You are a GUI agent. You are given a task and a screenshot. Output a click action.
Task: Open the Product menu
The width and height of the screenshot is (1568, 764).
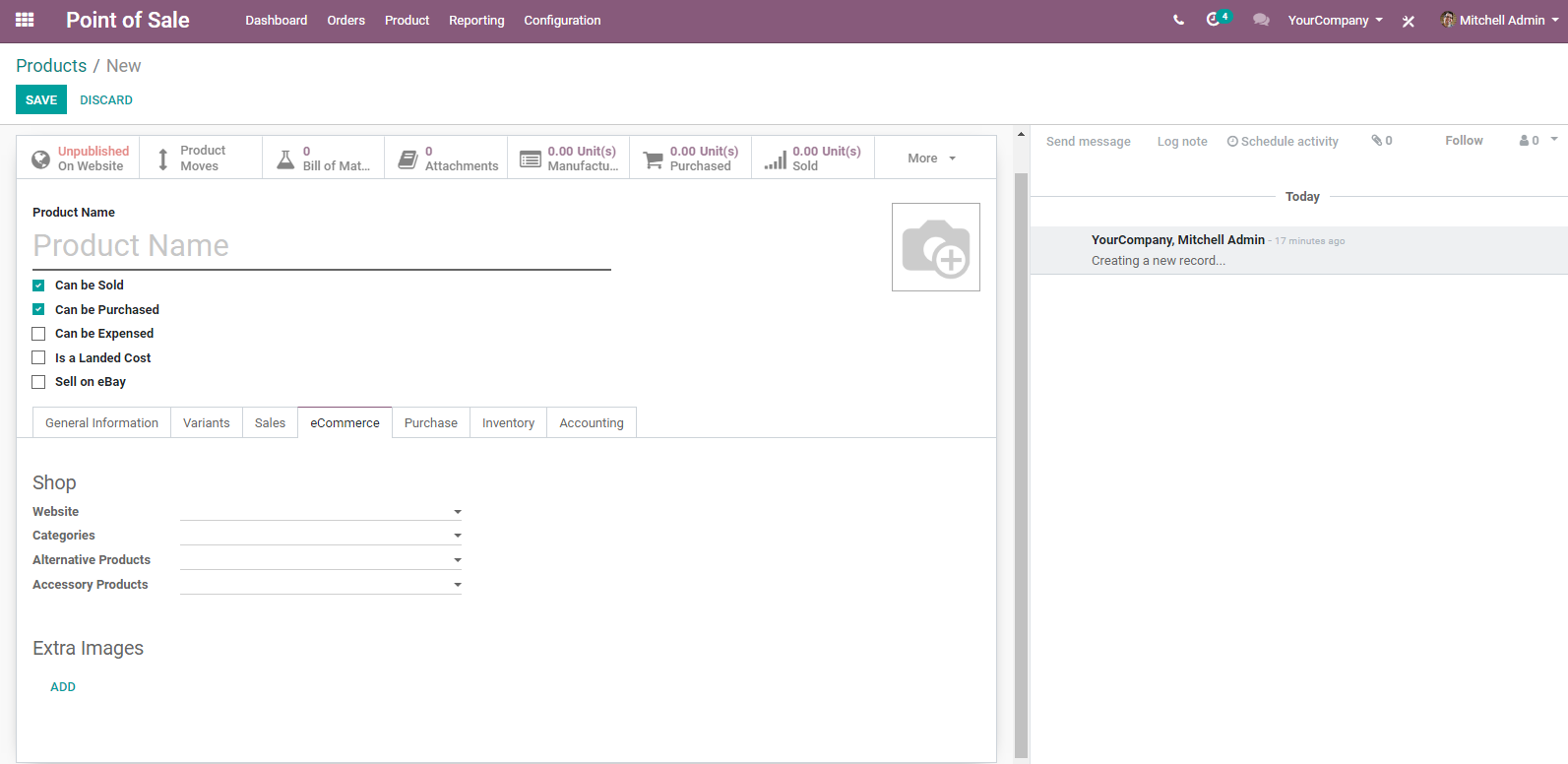click(407, 20)
